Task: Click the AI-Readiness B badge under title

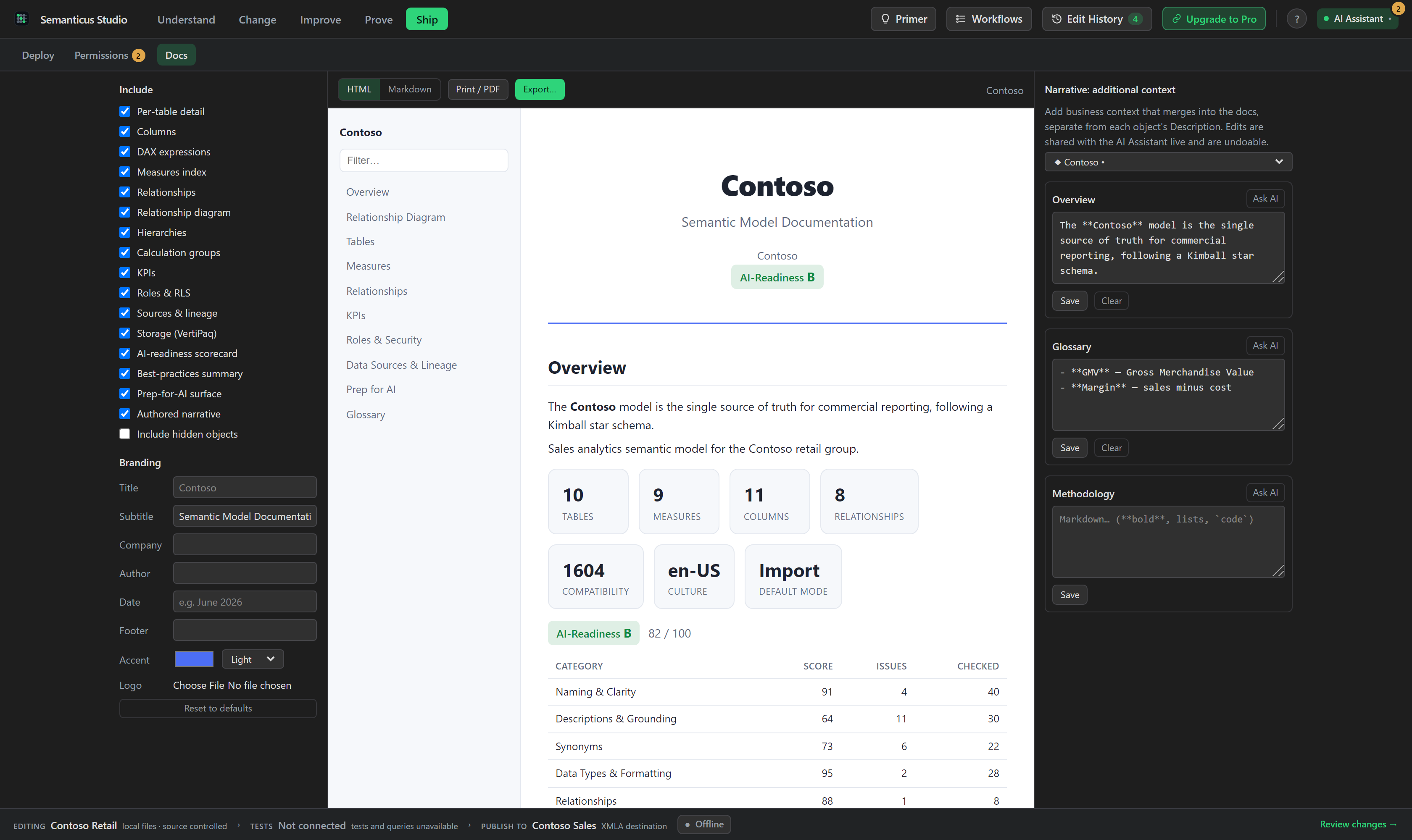Action: click(x=777, y=277)
